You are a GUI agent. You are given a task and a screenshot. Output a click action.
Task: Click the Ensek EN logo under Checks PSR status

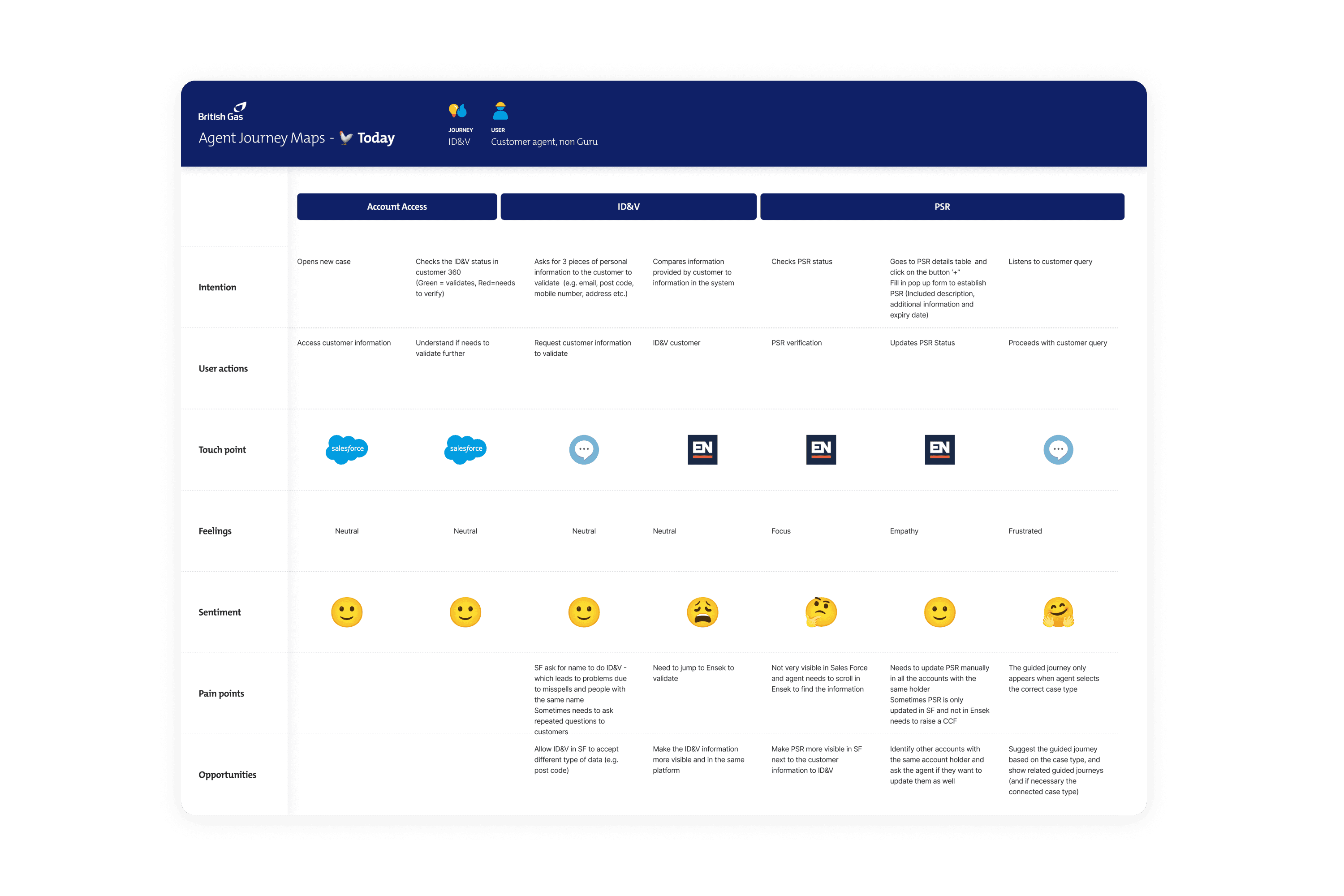pyautogui.click(x=821, y=450)
